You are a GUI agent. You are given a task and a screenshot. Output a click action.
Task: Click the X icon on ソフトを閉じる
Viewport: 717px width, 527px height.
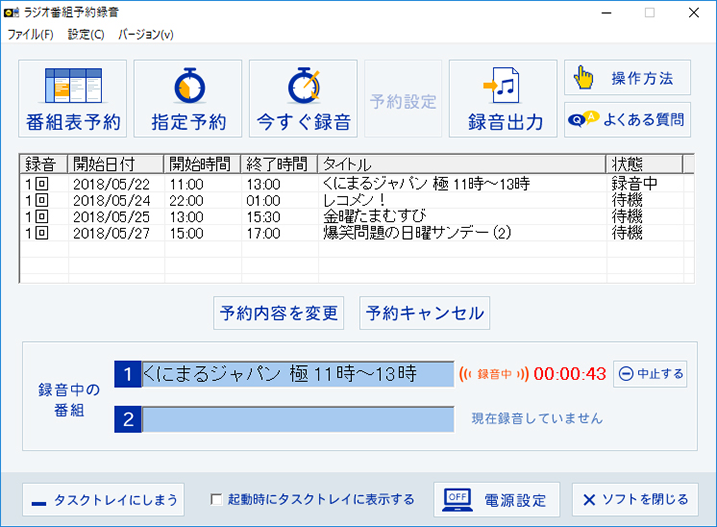(x=589, y=500)
